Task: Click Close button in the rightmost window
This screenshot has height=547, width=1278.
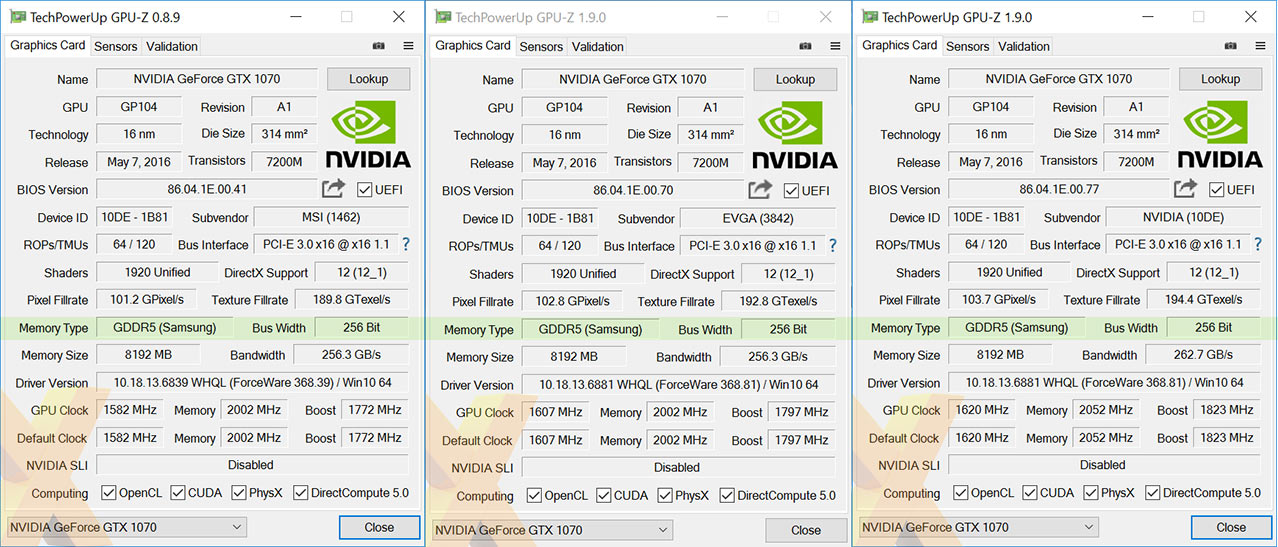Action: coord(1231,527)
